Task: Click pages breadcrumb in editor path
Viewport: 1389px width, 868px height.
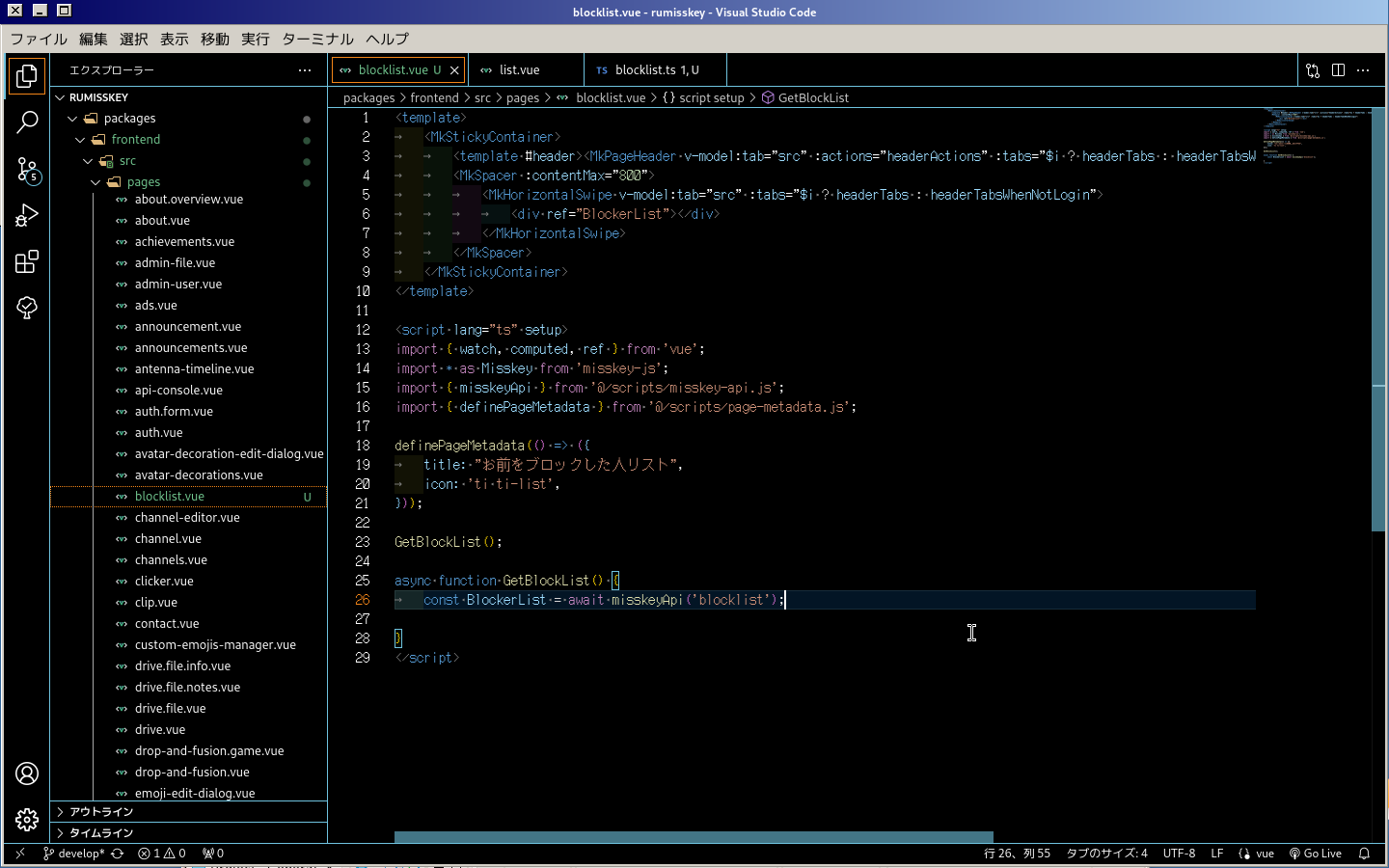Action: 523,97
